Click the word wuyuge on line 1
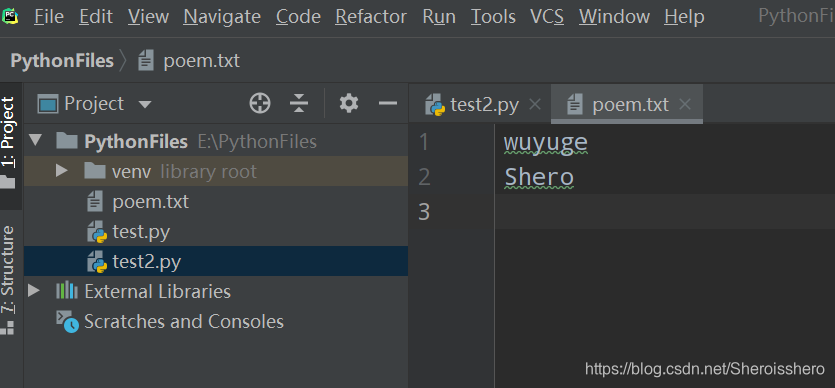Screen dimensions: 835x388 click(545, 143)
